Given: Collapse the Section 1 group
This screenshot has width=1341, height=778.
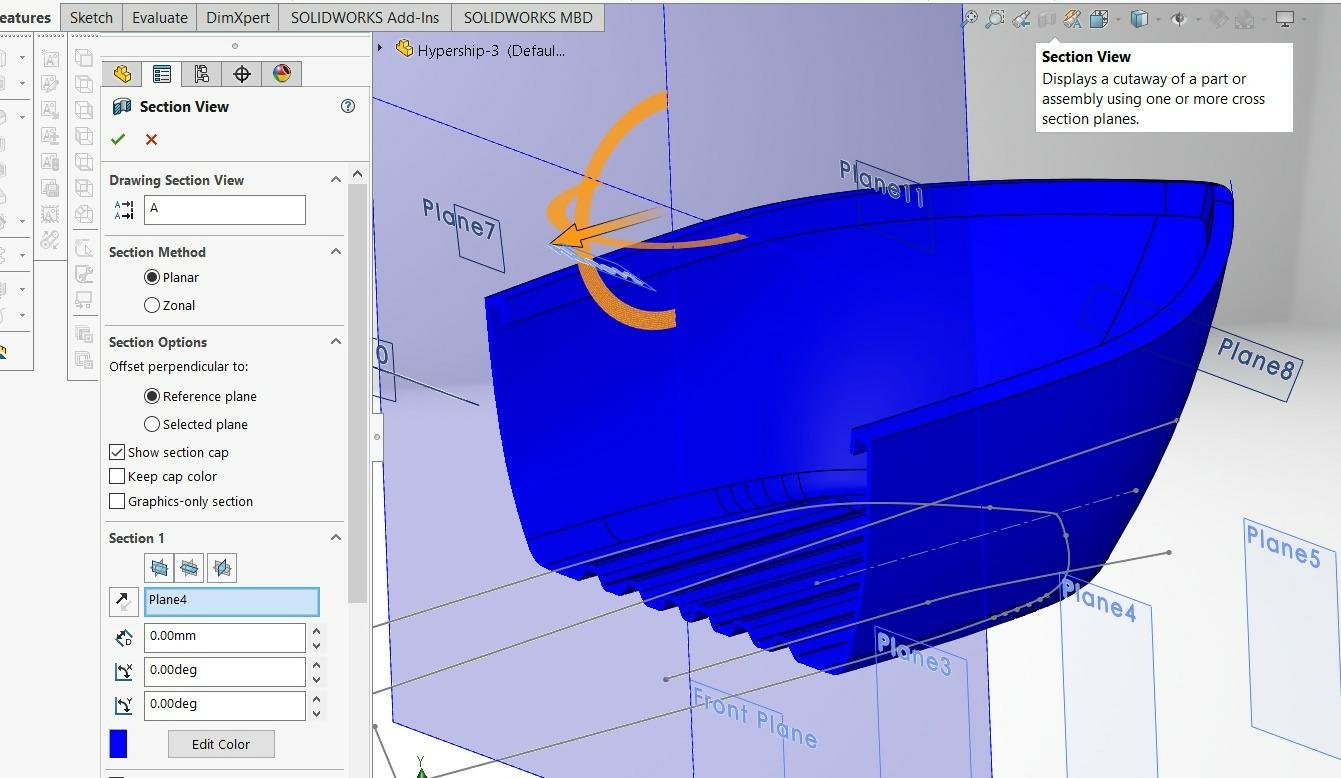Looking at the screenshot, I should (x=336, y=537).
